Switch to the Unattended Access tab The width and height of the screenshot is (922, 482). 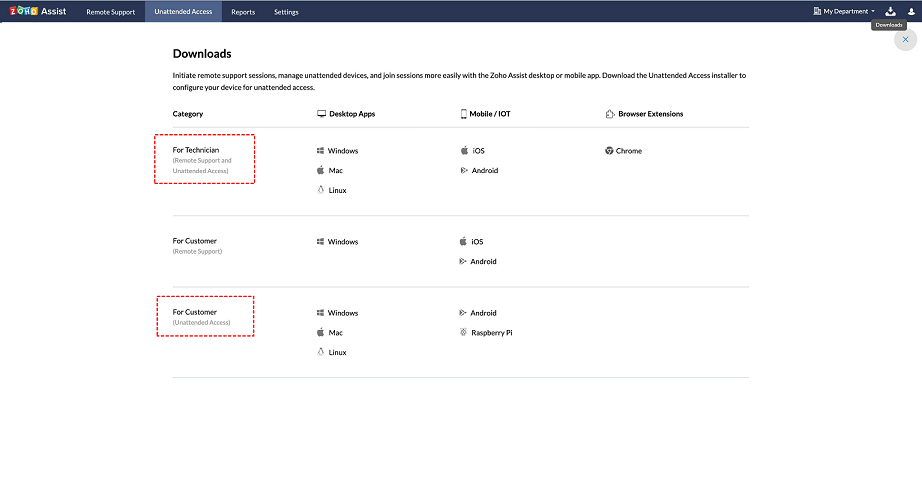183,12
